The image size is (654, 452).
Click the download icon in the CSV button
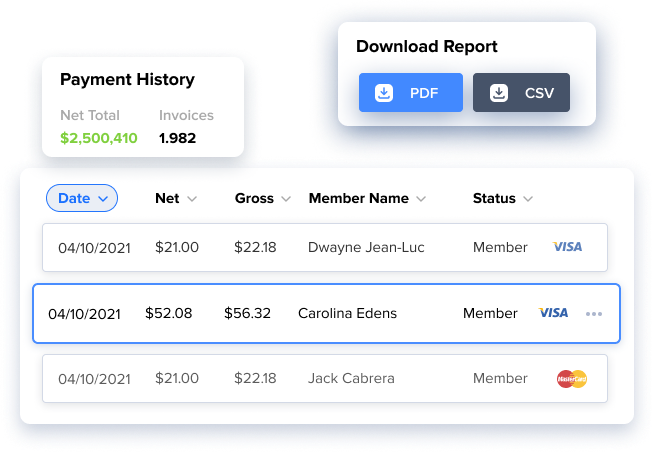(x=498, y=93)
